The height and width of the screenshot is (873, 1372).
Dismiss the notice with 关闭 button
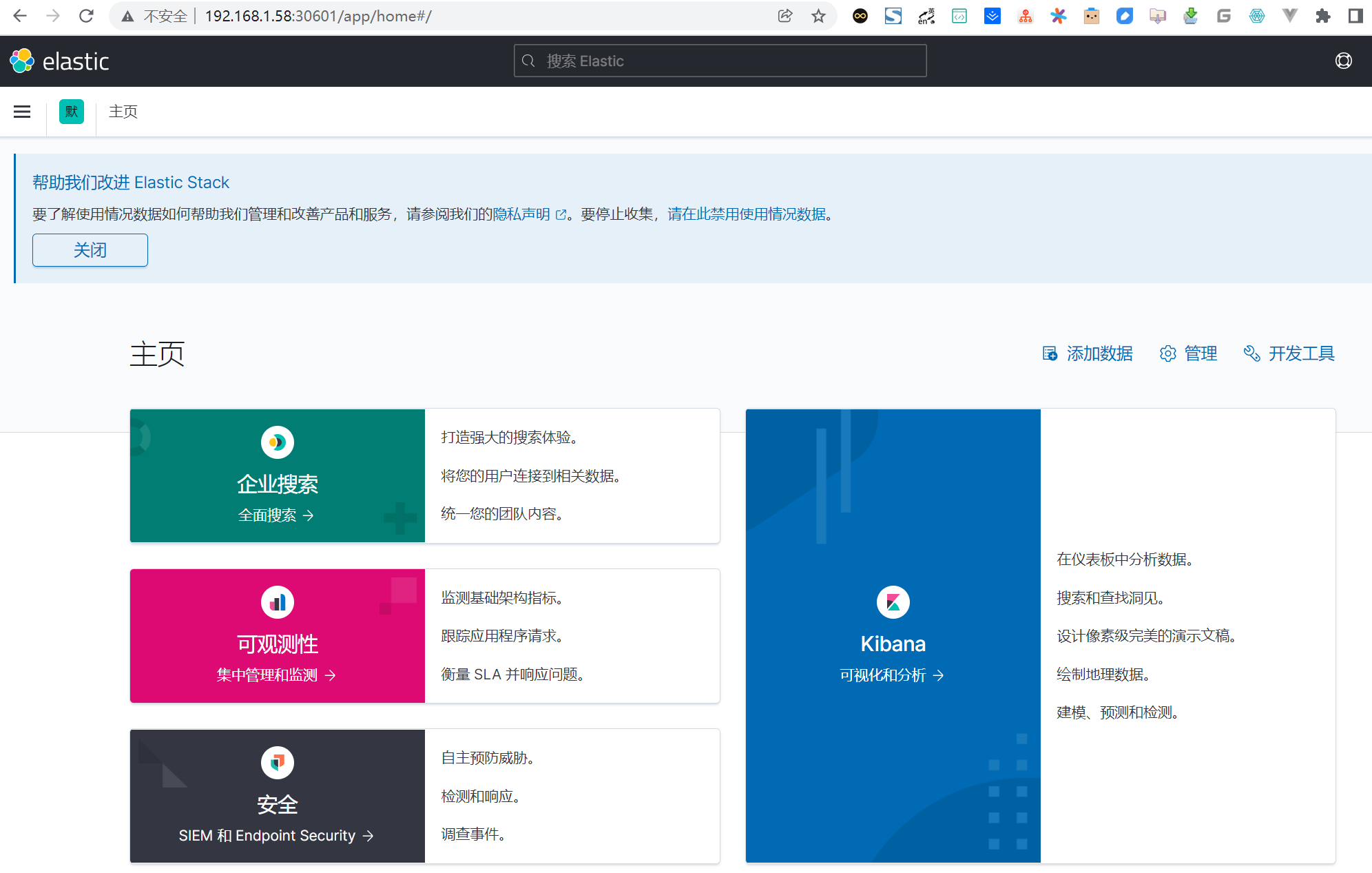[x=90, y=250]
